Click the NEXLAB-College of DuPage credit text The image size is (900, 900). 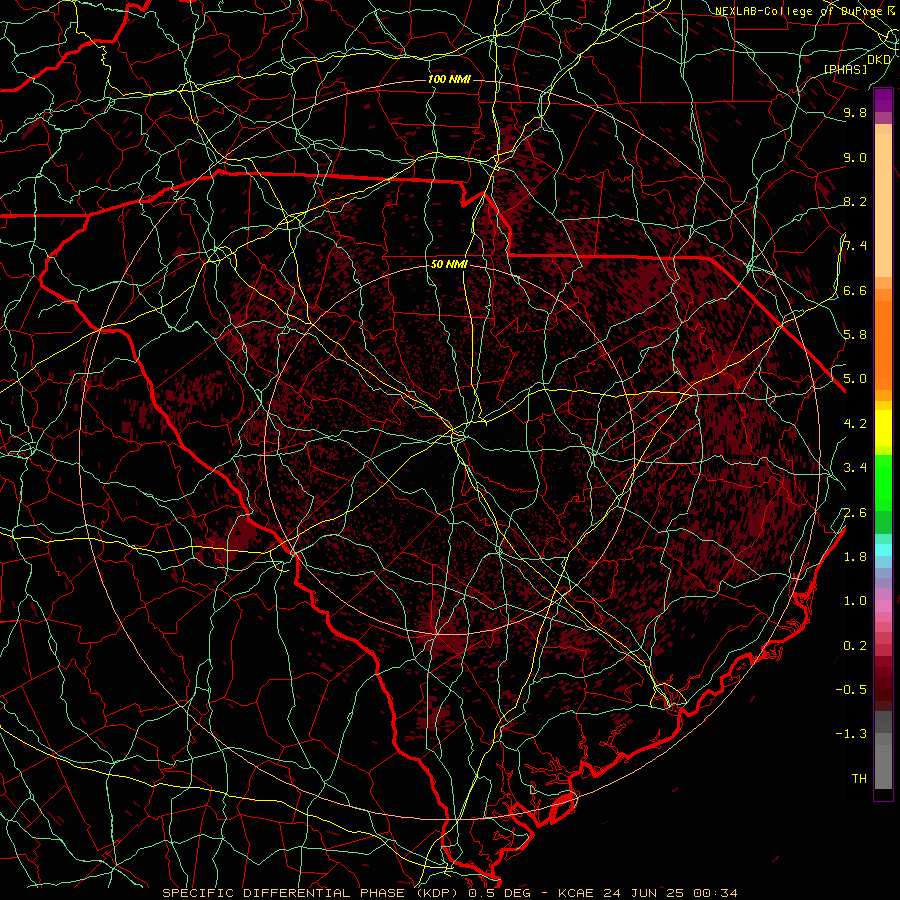tap(798, 11)
